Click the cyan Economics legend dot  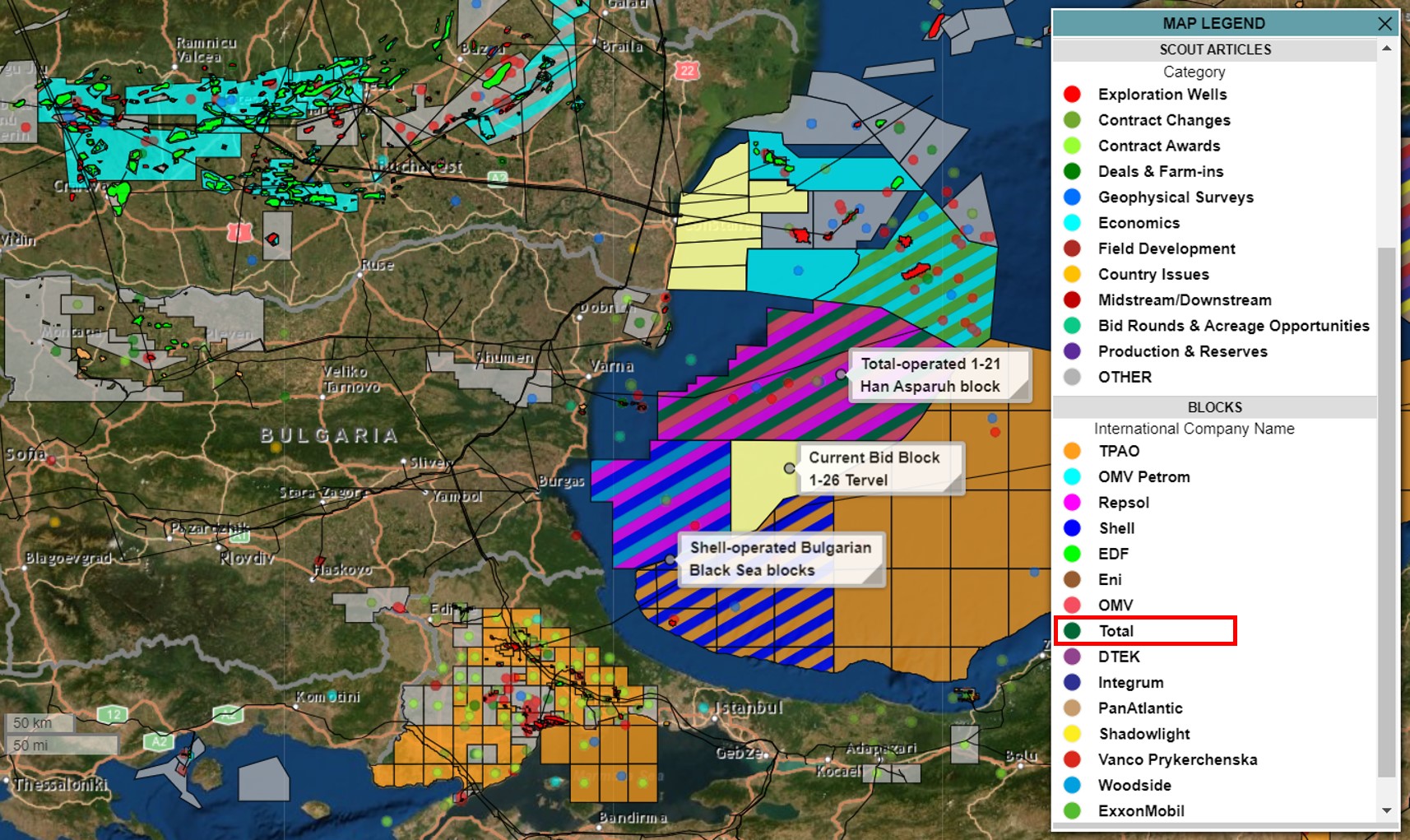click(1072, 223)
